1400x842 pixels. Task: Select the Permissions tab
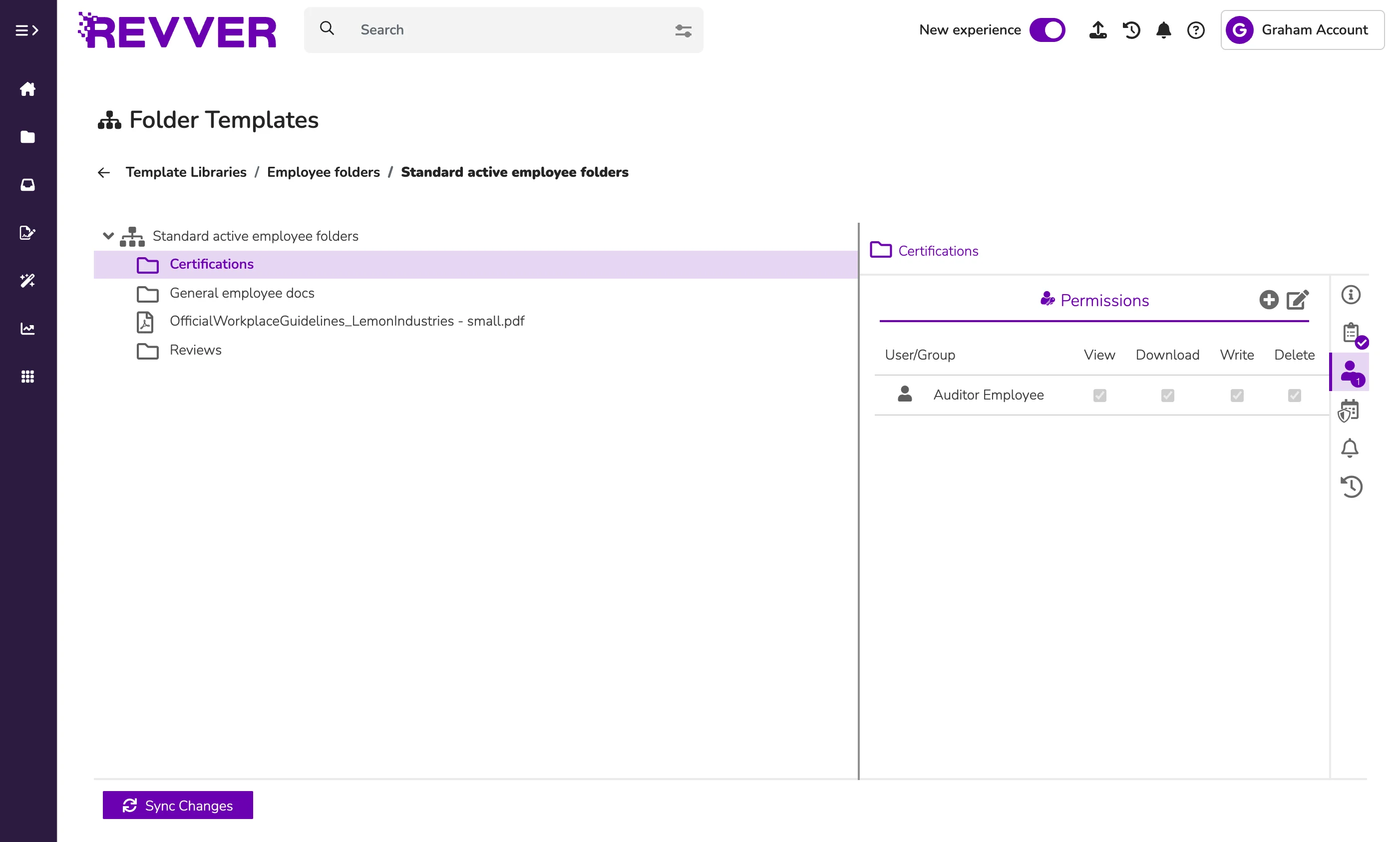(x=1095, y=300)
